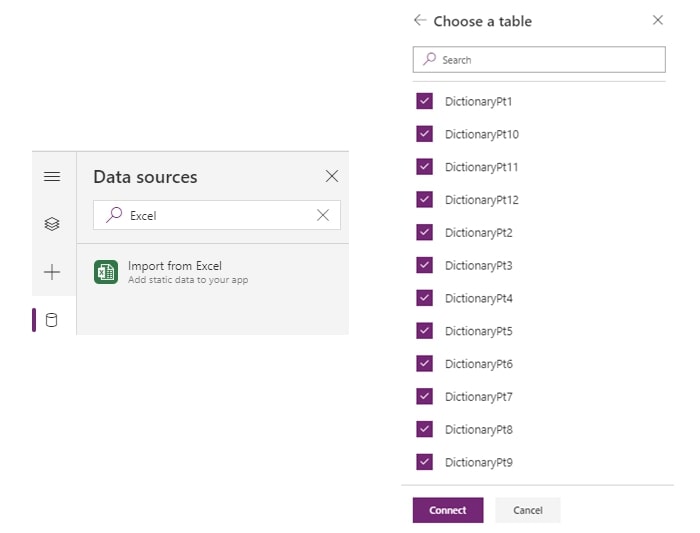This screenshot has width=700, height=533.
Task: Select the Data cylinder icon in sidebar
Action: (x=51, y=320)
